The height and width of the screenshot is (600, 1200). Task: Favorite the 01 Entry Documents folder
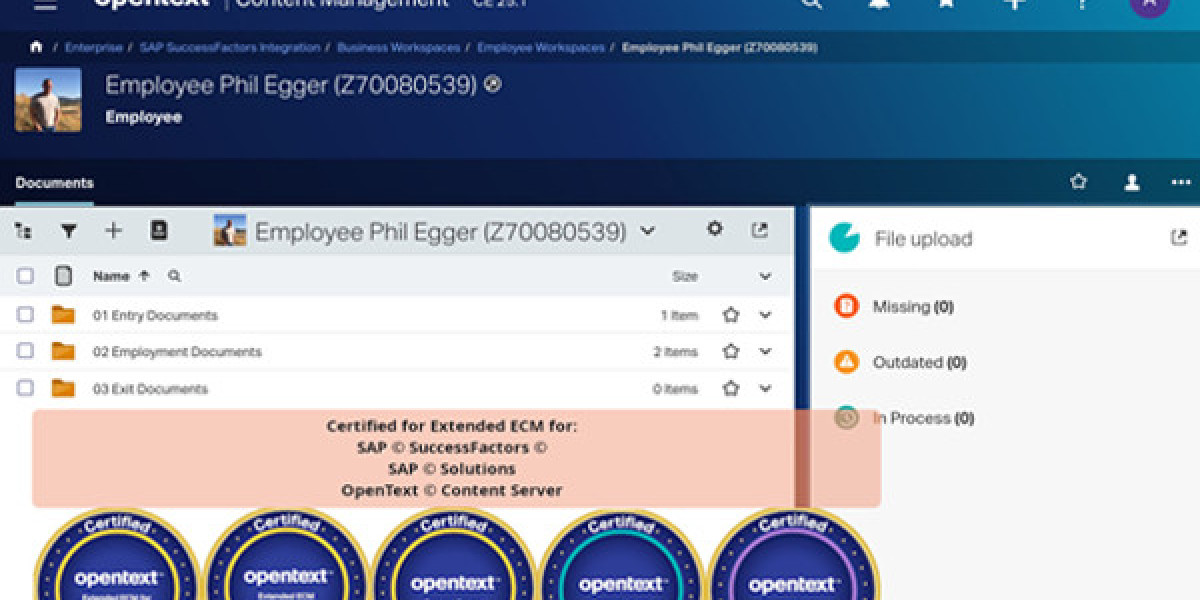731,315
